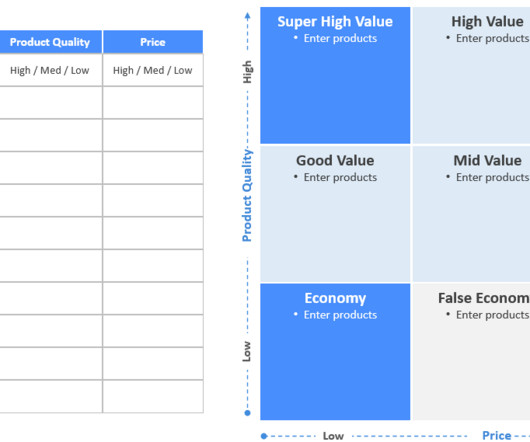The height and width of the screenshot is (442, 530).
Task: Click the Price column header
Action: pyautogui.click(x=153, y=42)
